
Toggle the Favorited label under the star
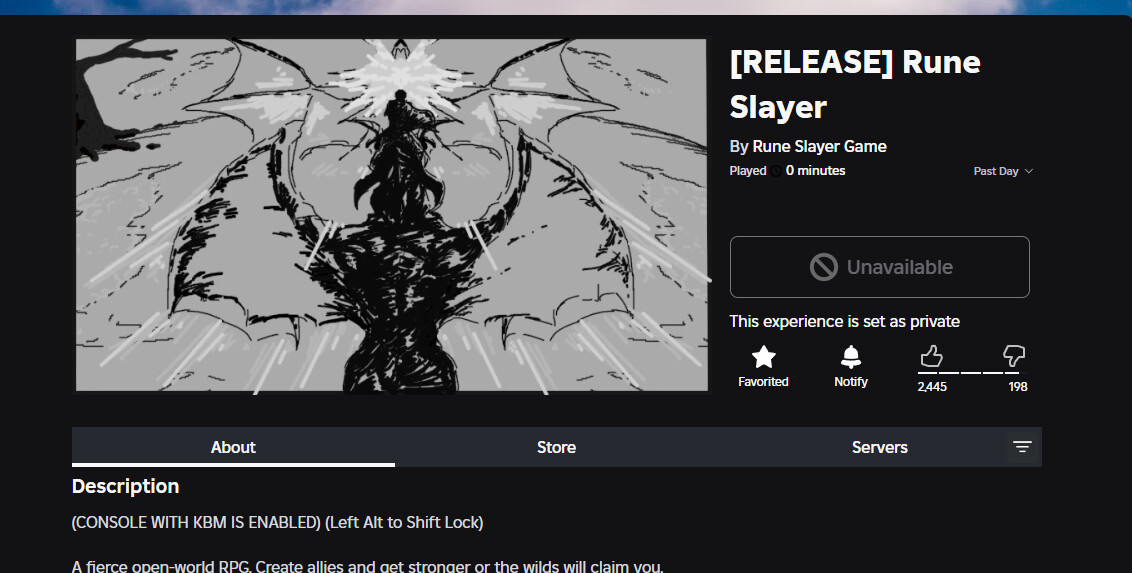pyautogui.click(x=763, y=382)
